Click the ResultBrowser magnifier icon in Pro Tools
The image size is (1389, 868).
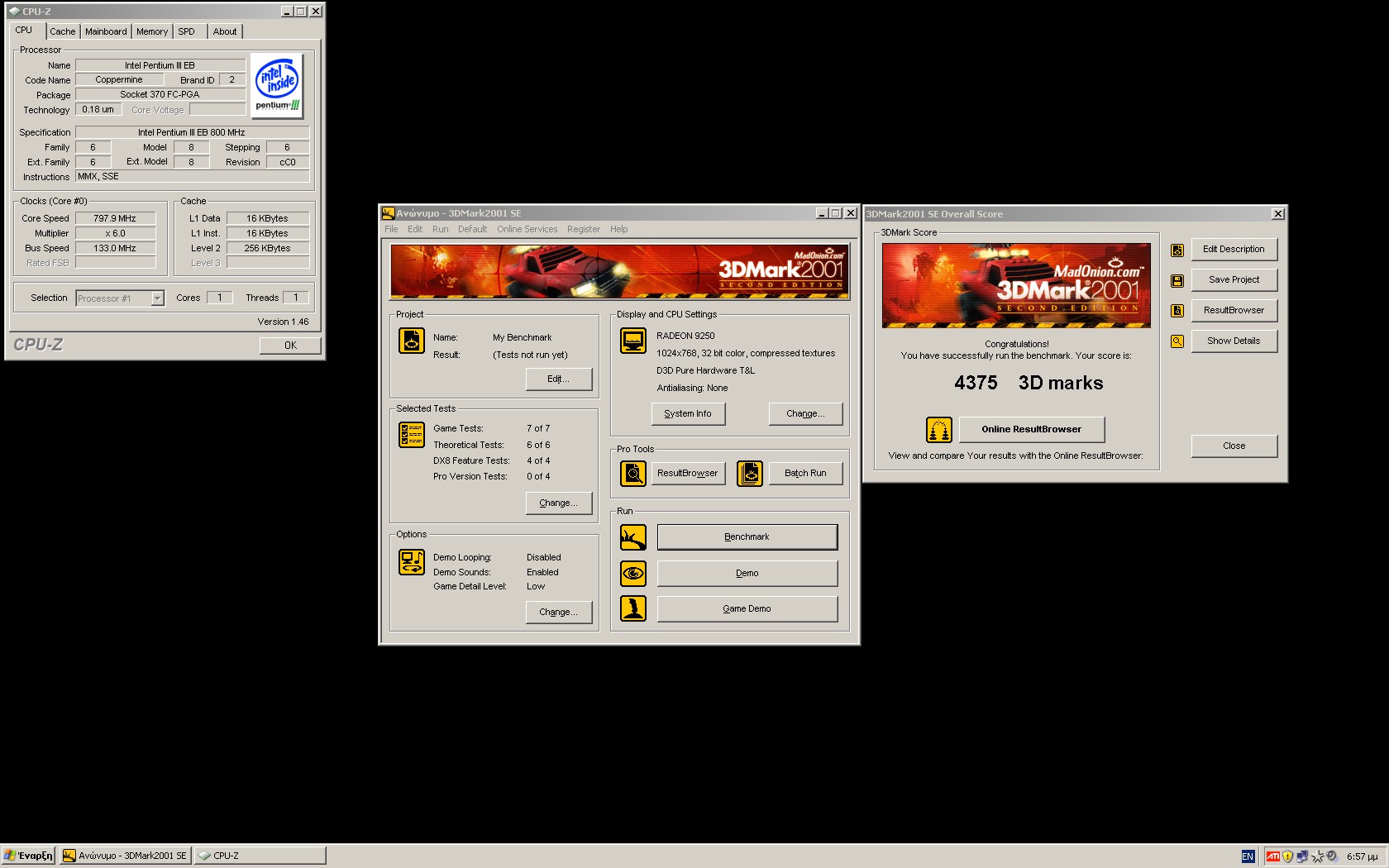(633, 474)
